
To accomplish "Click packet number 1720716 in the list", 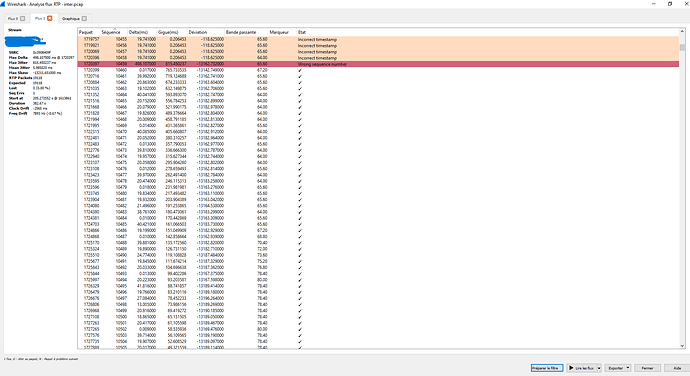I will [92, 76].
